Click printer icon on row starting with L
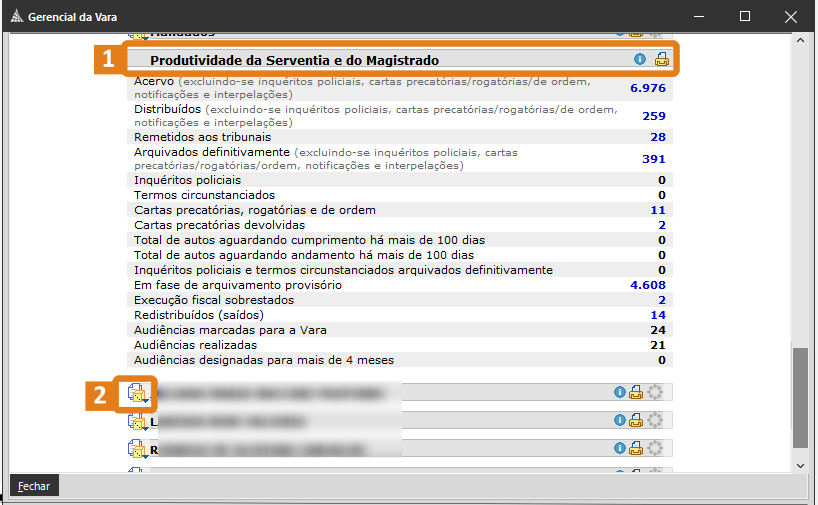Screen dimensions: 818x505 pos(636,421)
